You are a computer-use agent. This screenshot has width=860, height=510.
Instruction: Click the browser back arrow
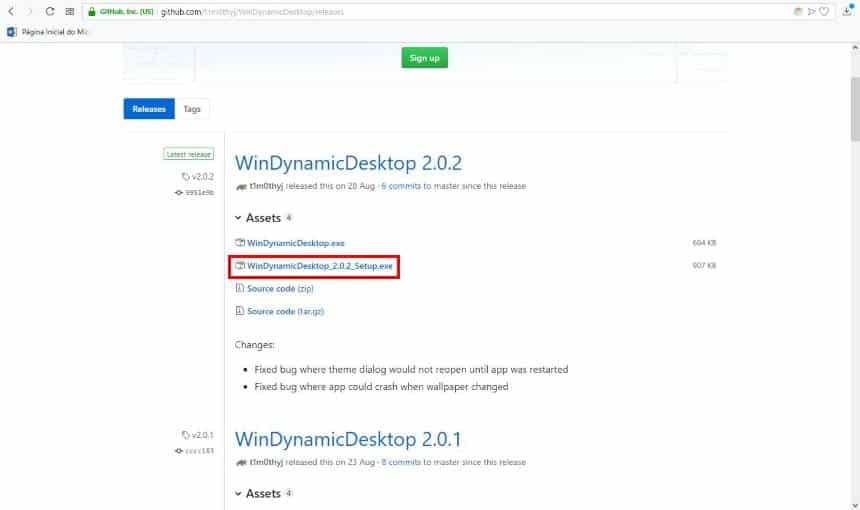[11, 12]
